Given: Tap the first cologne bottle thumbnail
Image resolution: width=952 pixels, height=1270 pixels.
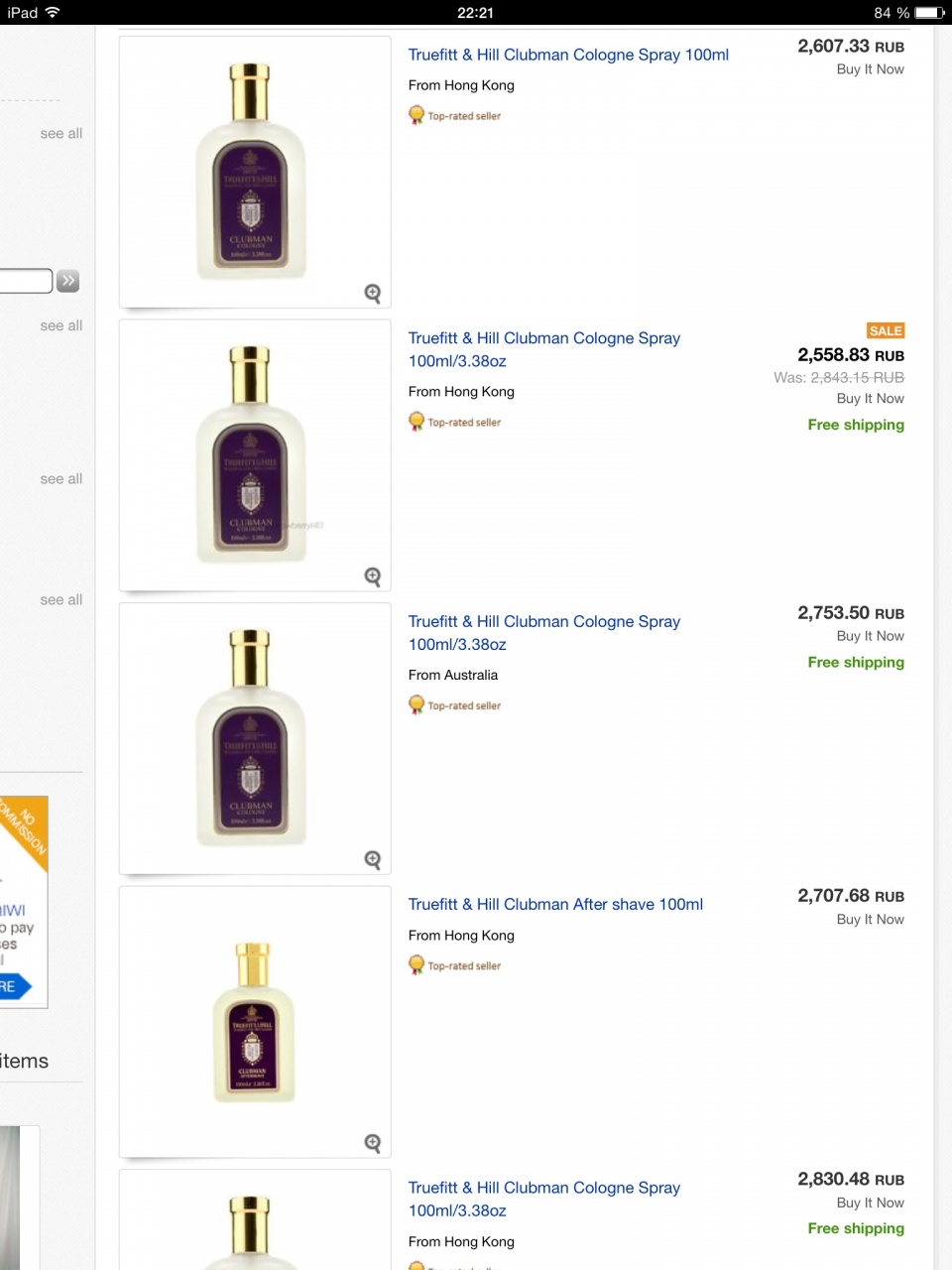Looking at the screenshot, I should 252,172.
